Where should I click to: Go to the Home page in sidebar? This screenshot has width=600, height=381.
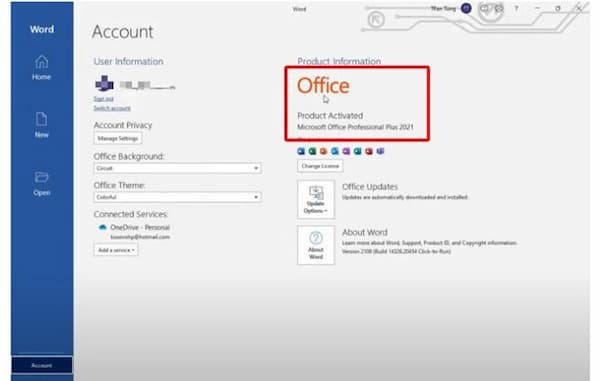click(41, 68)
